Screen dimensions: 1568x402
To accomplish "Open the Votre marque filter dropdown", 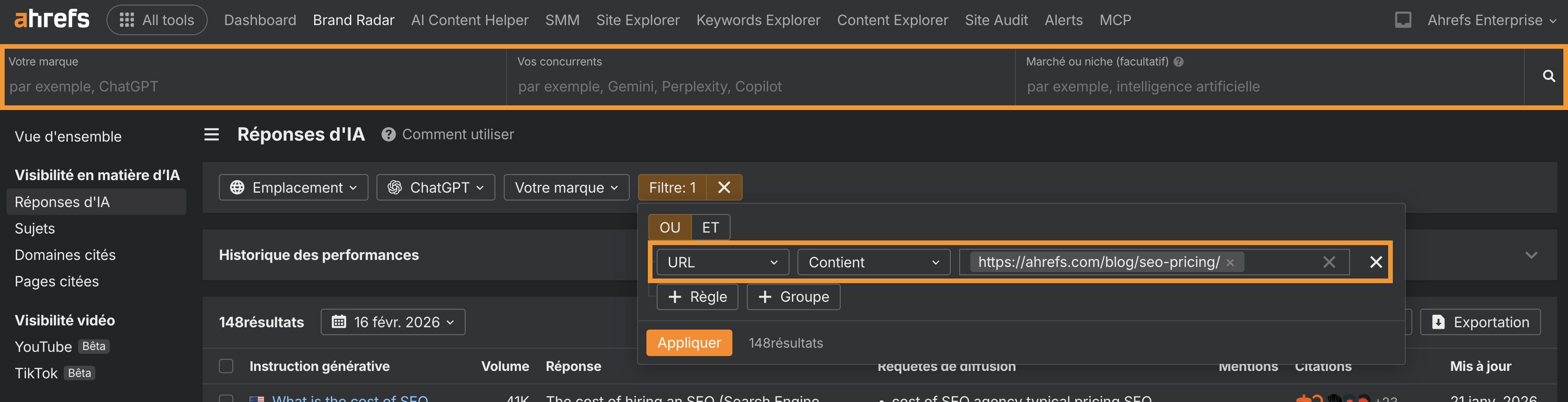I will click(x=566, y=188).
